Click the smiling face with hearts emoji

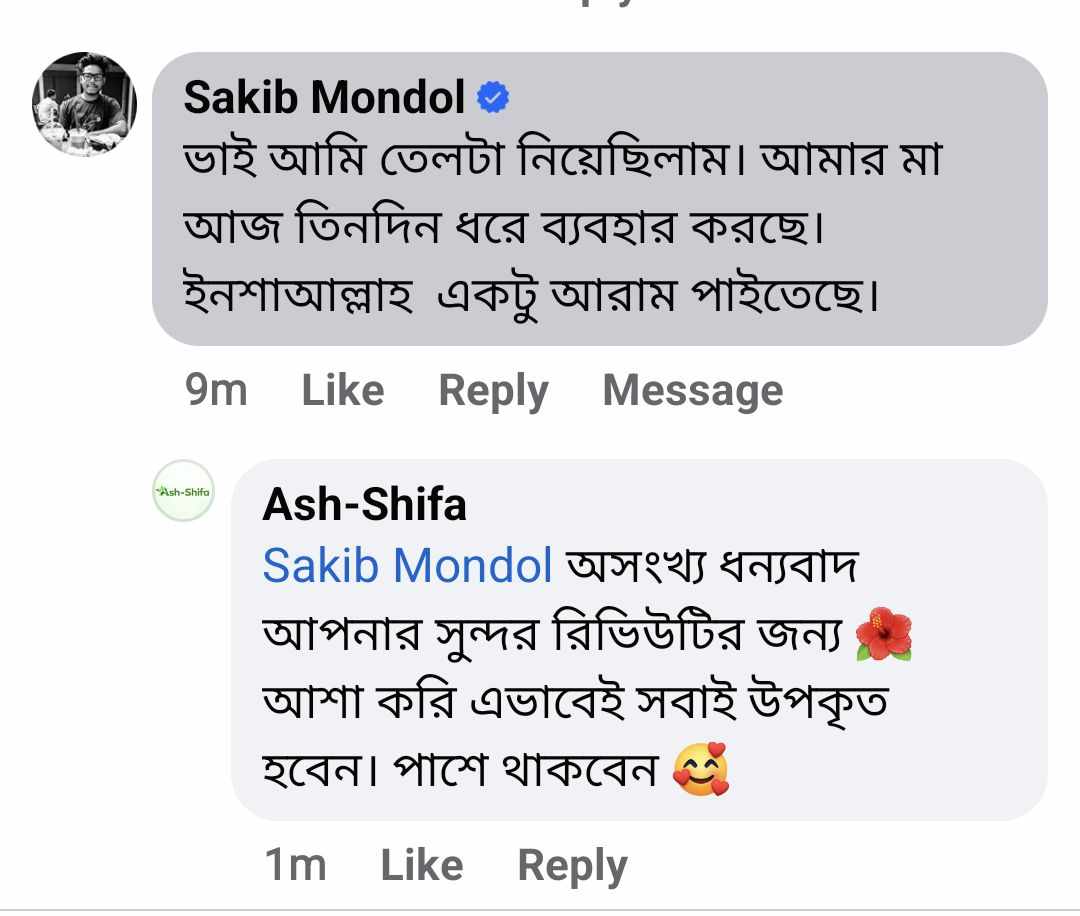click(700, 772)
